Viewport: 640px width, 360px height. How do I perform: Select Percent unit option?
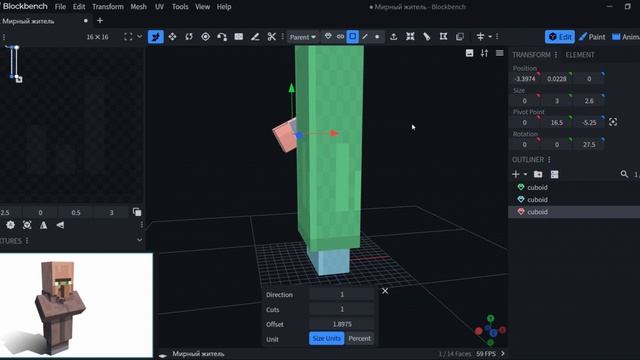click(x=360, y=338)
